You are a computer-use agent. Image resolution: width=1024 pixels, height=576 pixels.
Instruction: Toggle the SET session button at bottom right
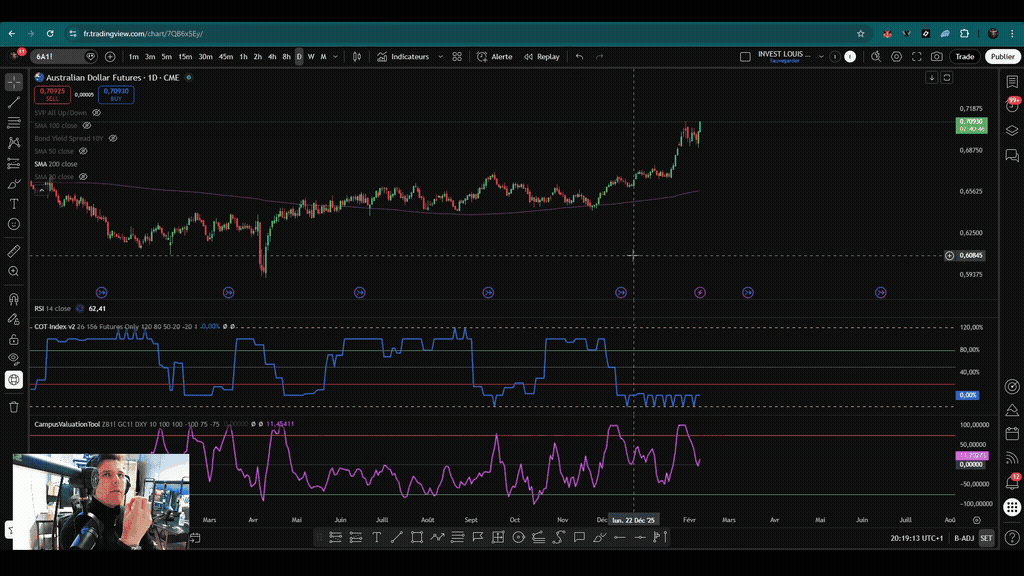[x=986, y=538]
